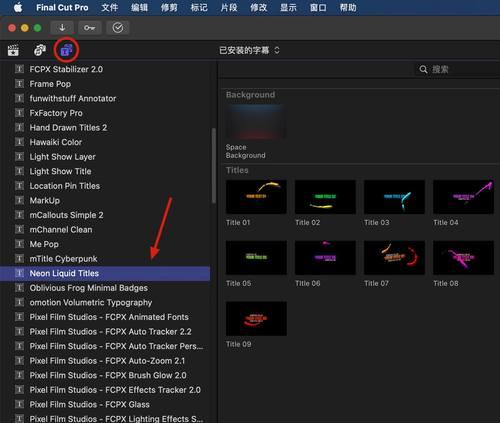
Task: Open the 片段 menu
Action: [229, 7]
